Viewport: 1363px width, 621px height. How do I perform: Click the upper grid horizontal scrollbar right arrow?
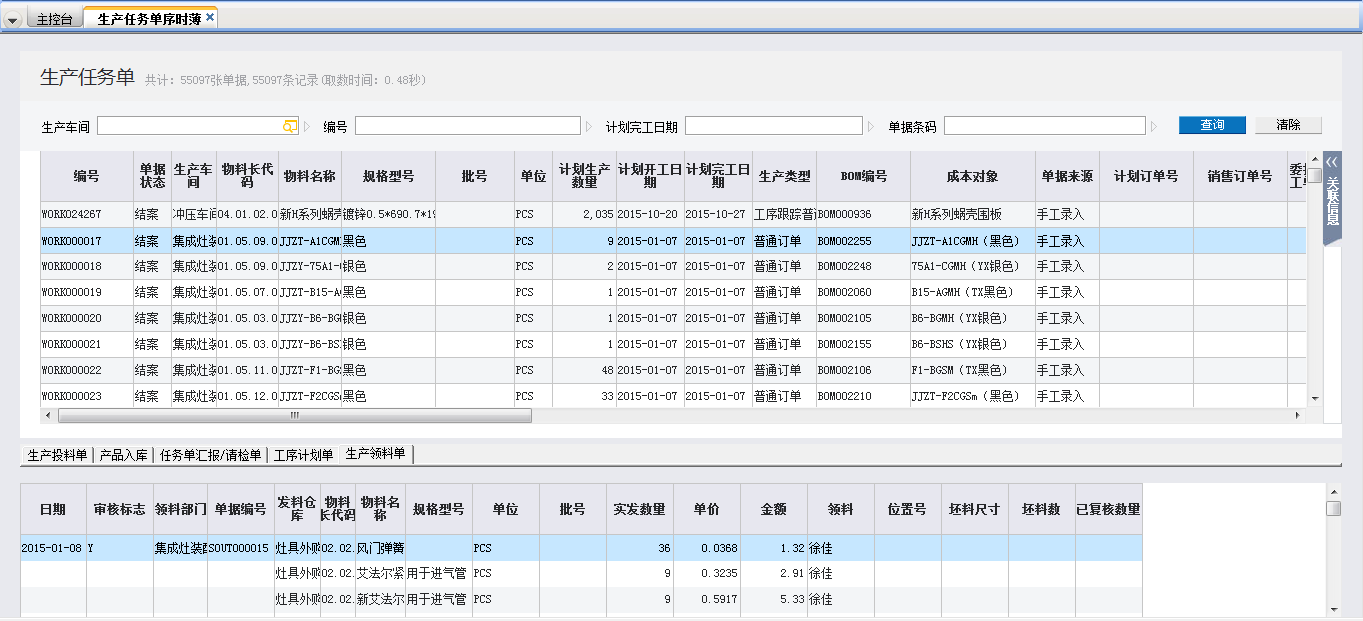pyautogui.click(x=1298, y=416)
